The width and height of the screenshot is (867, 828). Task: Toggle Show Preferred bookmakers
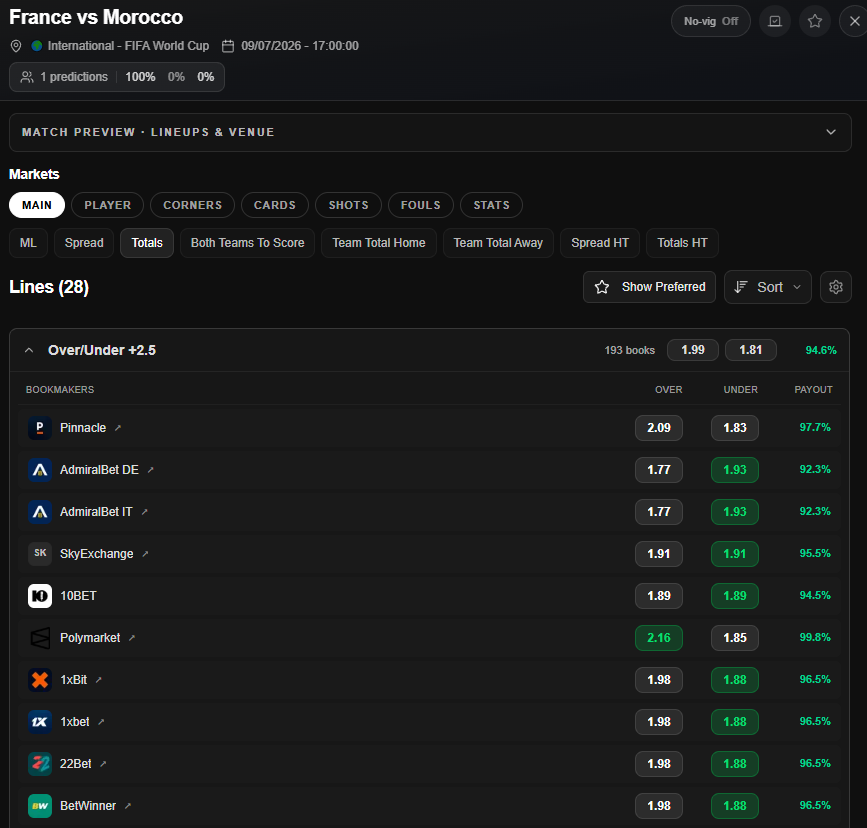pyautogui.click(x=650, y=287)
